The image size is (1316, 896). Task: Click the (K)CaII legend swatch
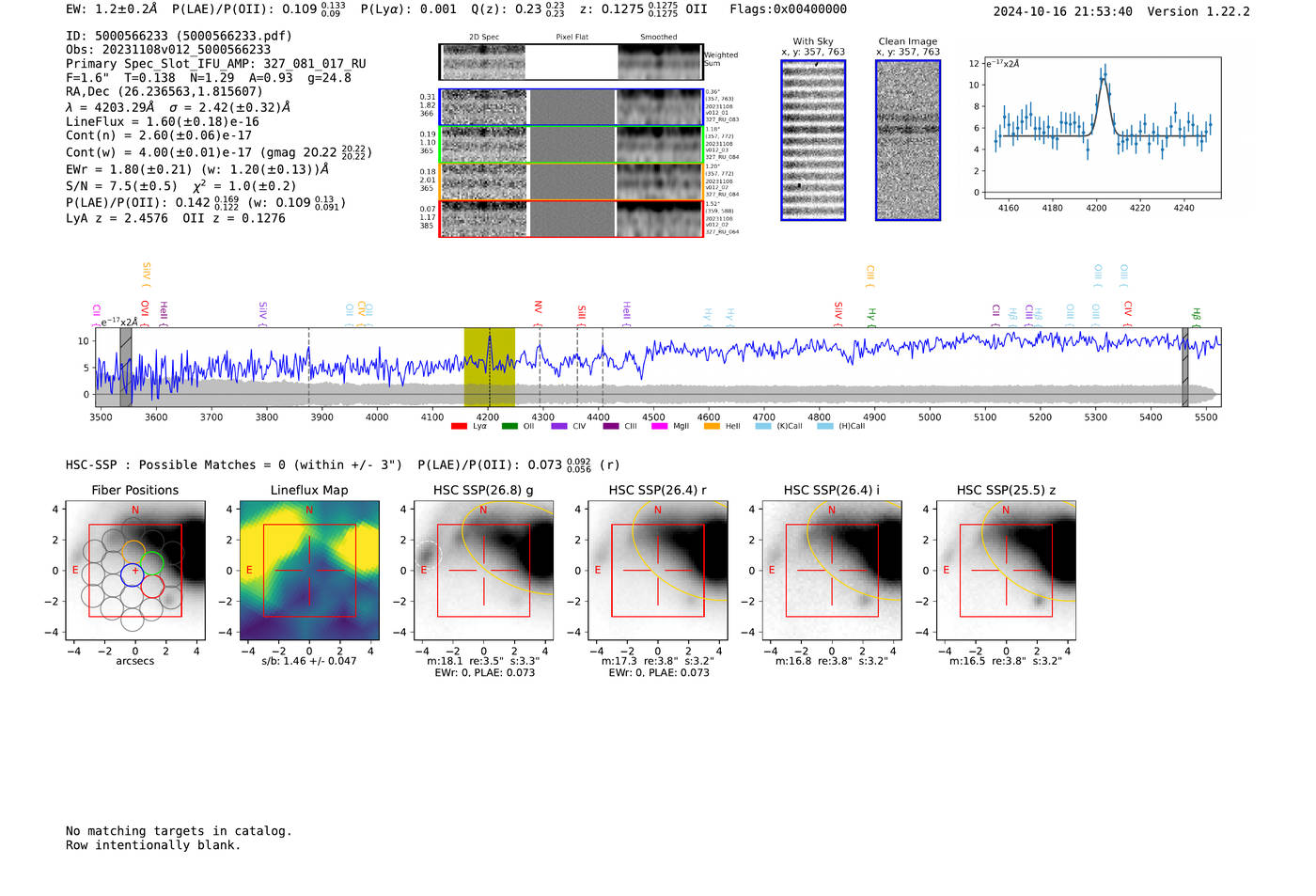tap(763, 426)
